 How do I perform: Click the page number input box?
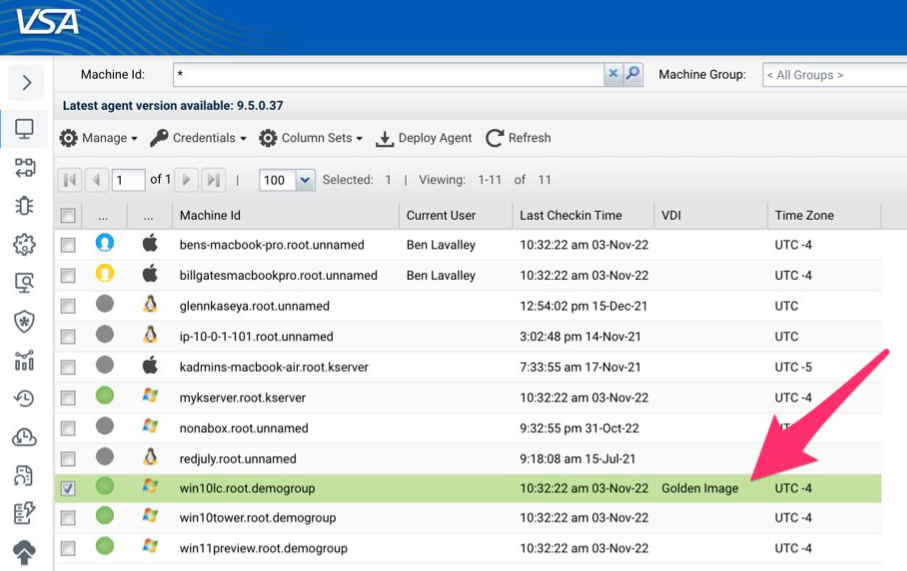click(x=128, y=180)
